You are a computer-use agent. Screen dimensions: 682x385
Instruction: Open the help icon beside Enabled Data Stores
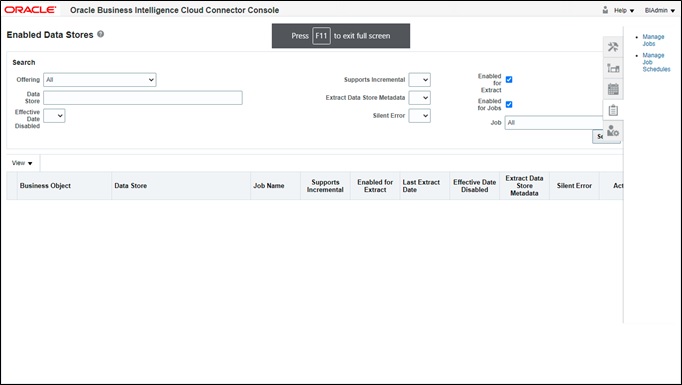100,34
